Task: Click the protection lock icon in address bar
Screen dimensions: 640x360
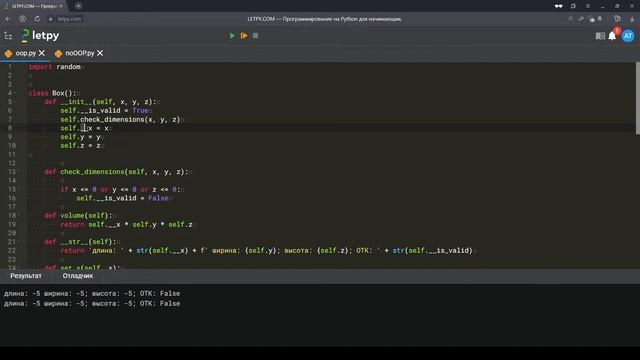Action: pyautogui.click(x=591, y=19)
